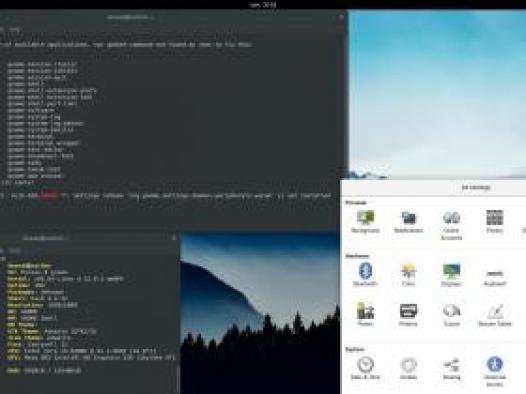Open Universal Access settings
Screen dimensions: 526x394
pos(495,371)
